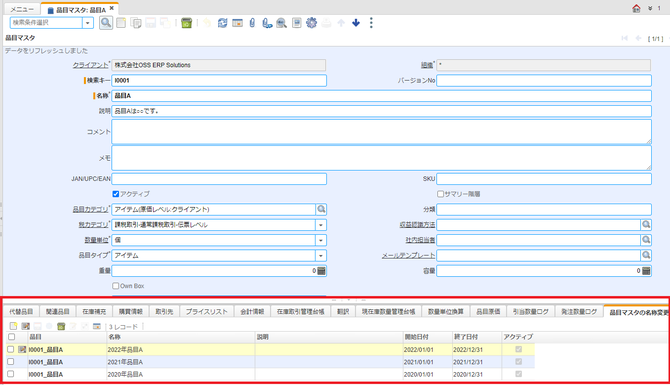
Task: Click the 名称 input field
Action: point(382,96)
